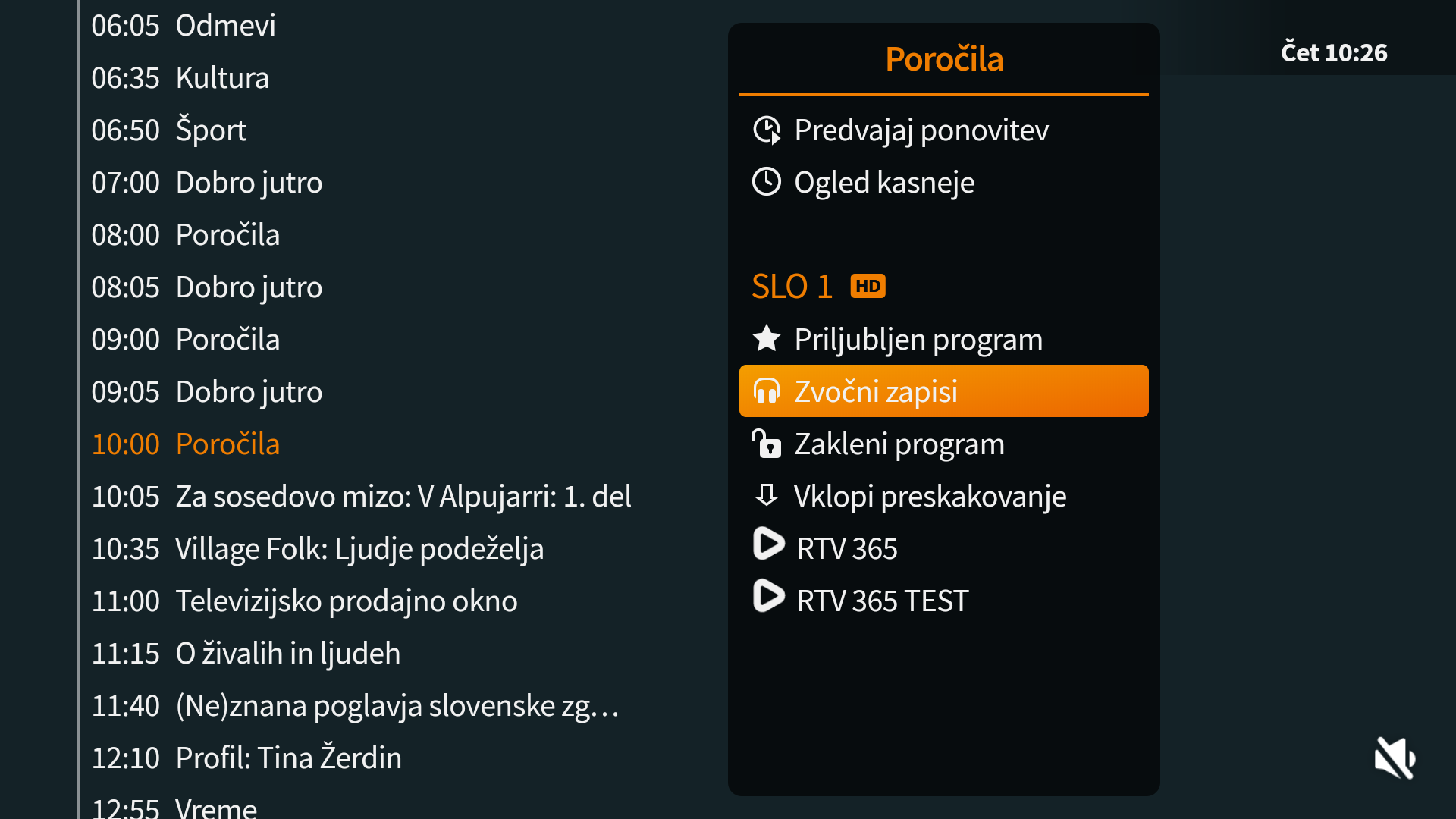Click the replay clock icon
This screenshot has width=1456, height=819.
tap(767, 130)
